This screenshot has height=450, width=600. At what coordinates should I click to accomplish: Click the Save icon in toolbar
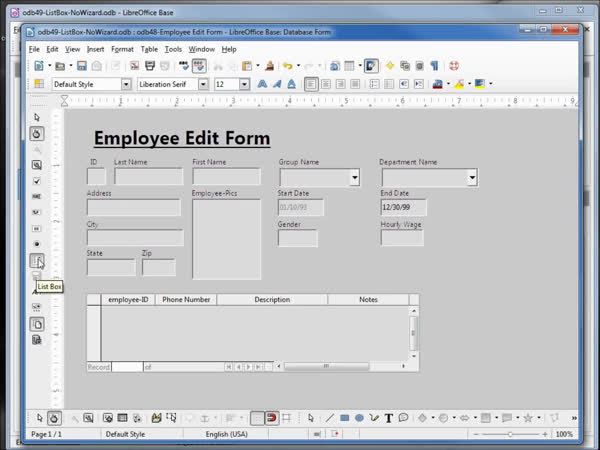point(82,66)
